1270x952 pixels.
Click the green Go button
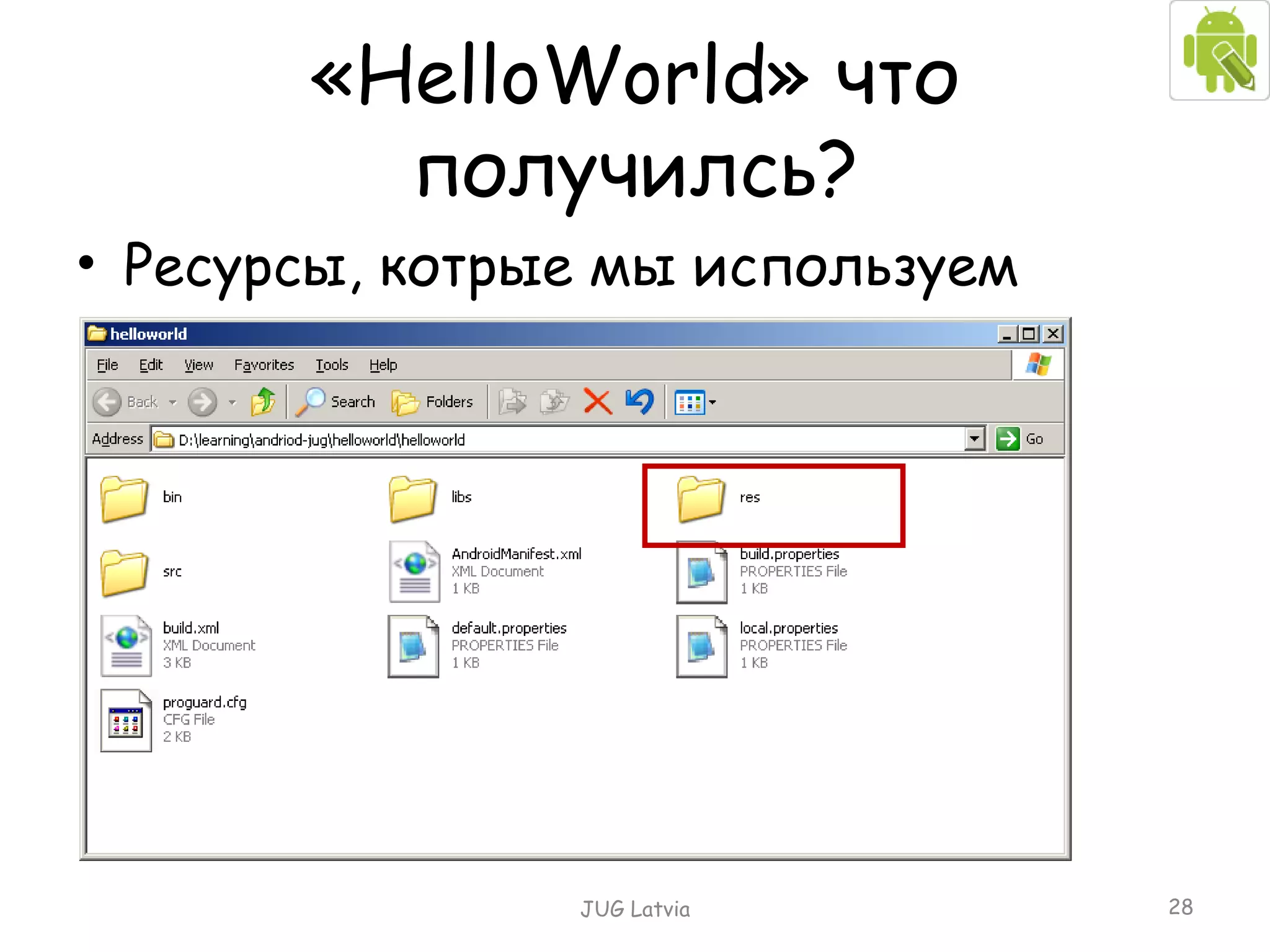coord(1021,439)
